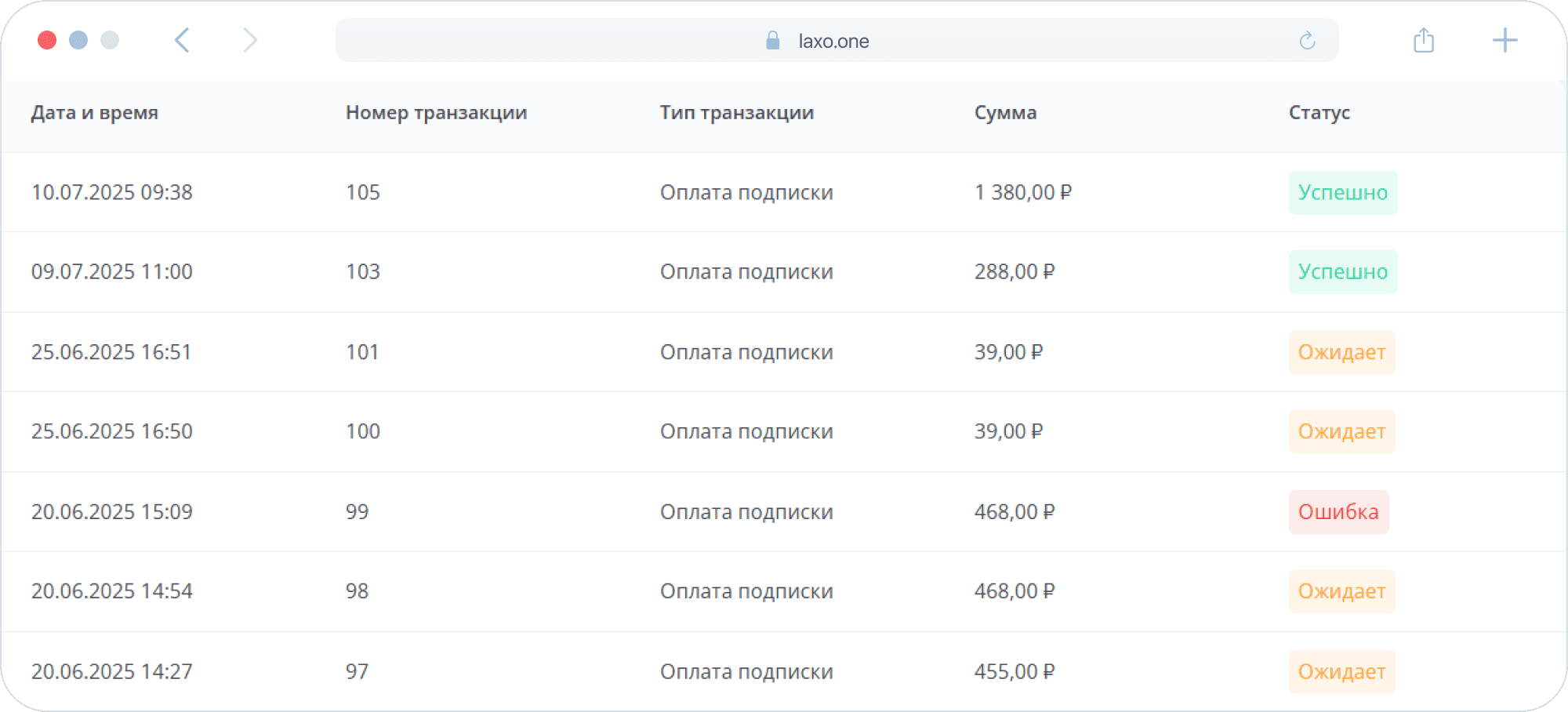Image resolution: width=1568 pixels, height=712 pixels.
Task: Click the browser back arrow
Action: click(182, 40)
